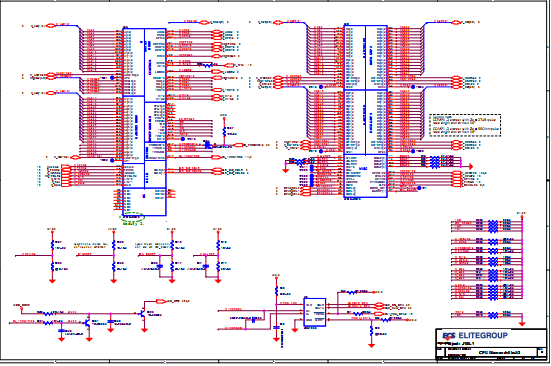Select the power node atop the resistor array column
This screenshot has height=366, width=551.
pyautogui.click(x=522, y=215)
